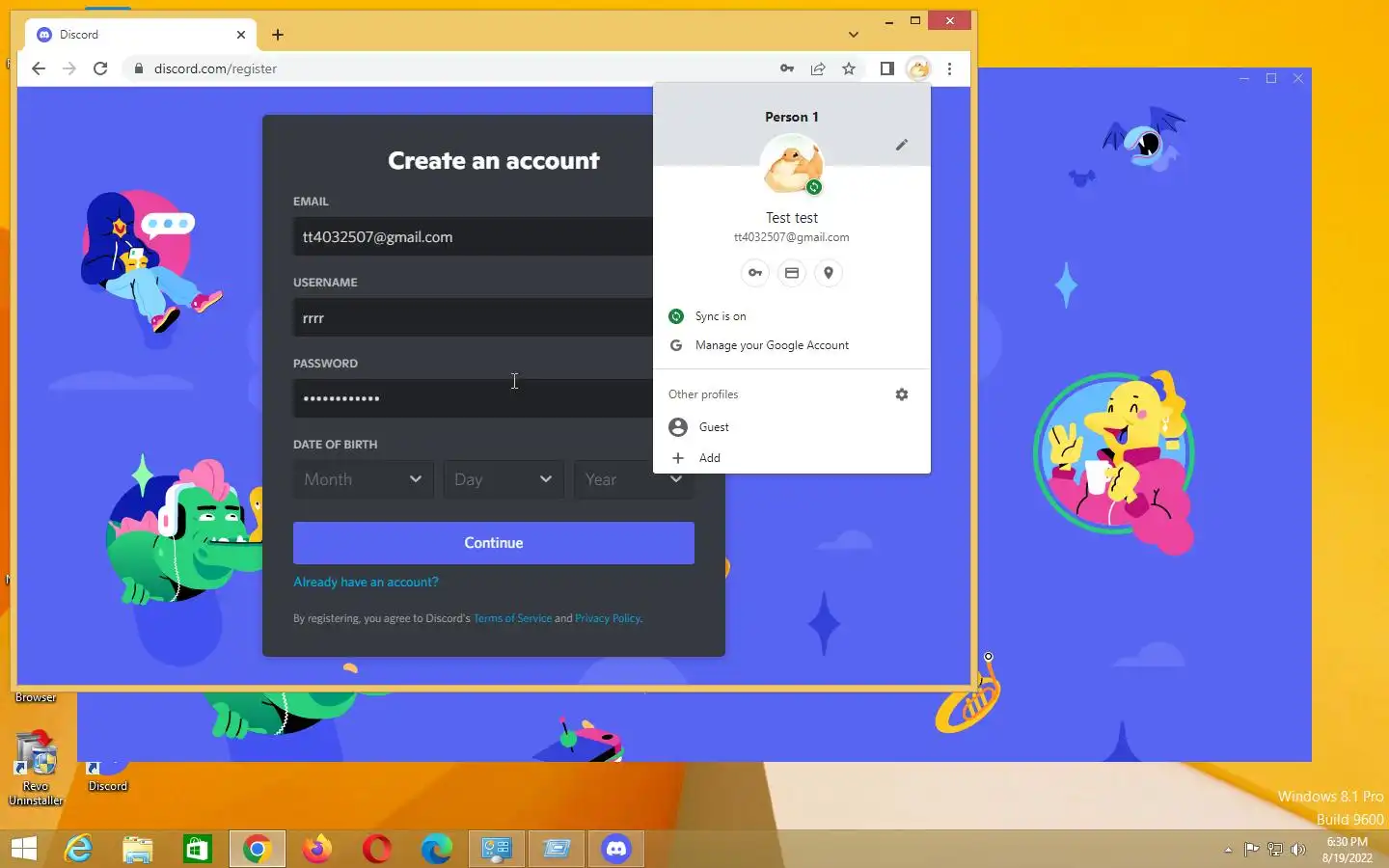Open a new Chrome tab
This screenshot has height=868, width=1389.
pyautogui.click(x=278, y=35)
